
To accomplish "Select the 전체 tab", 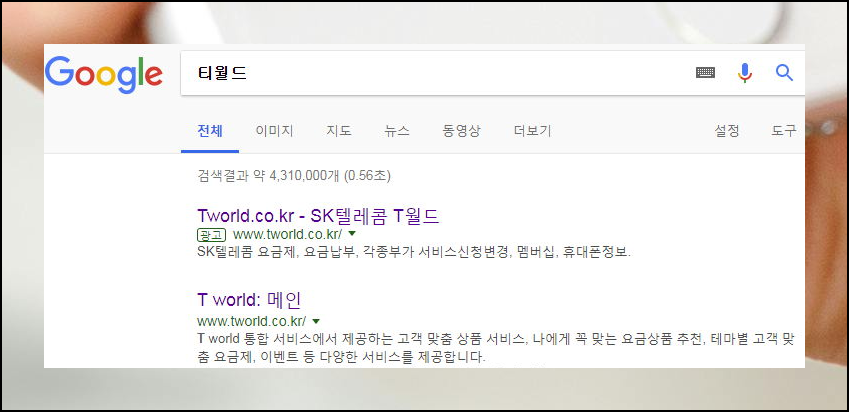I will (x=210, y=130).
